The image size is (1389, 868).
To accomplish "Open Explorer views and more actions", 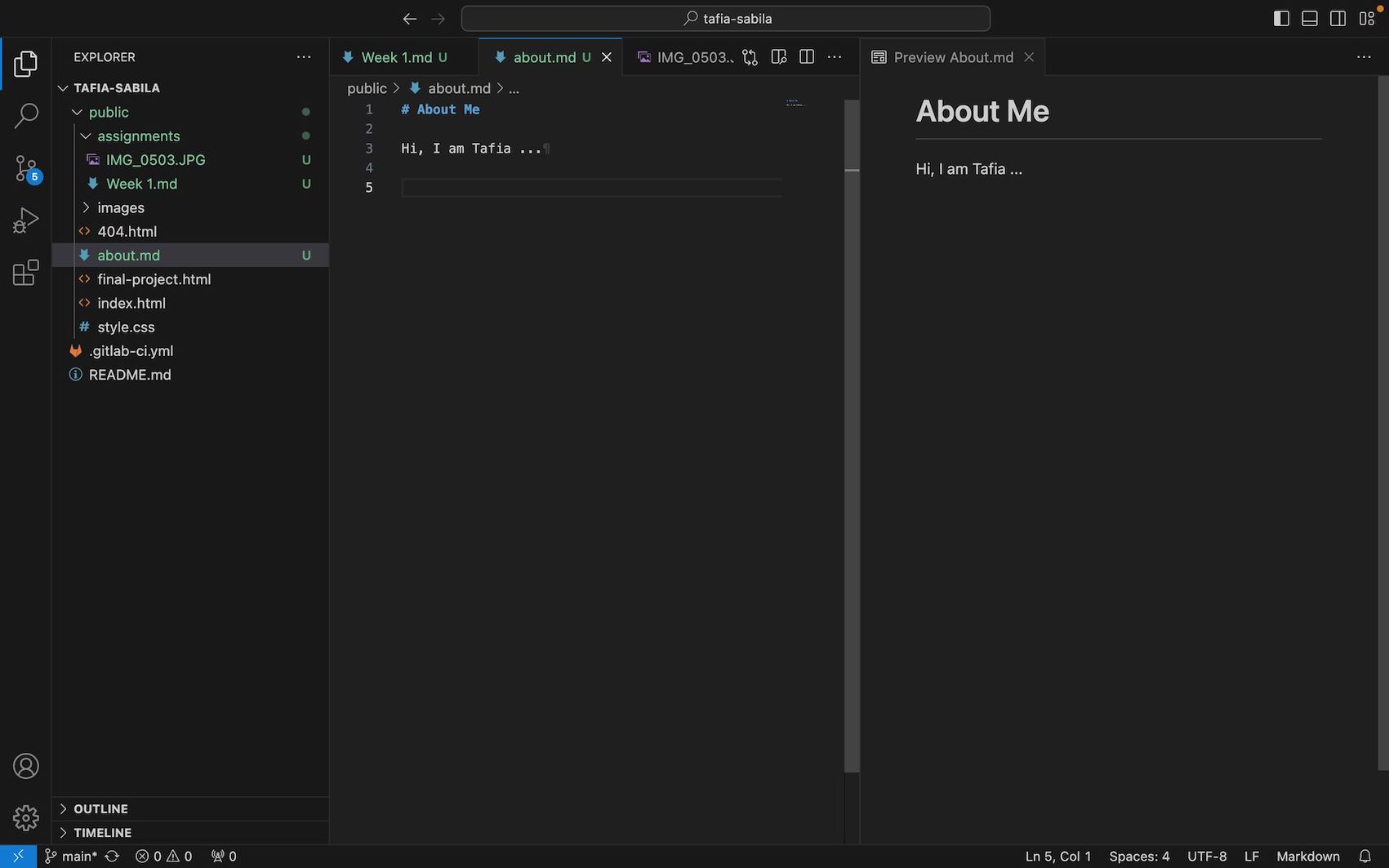I will 304,57.
